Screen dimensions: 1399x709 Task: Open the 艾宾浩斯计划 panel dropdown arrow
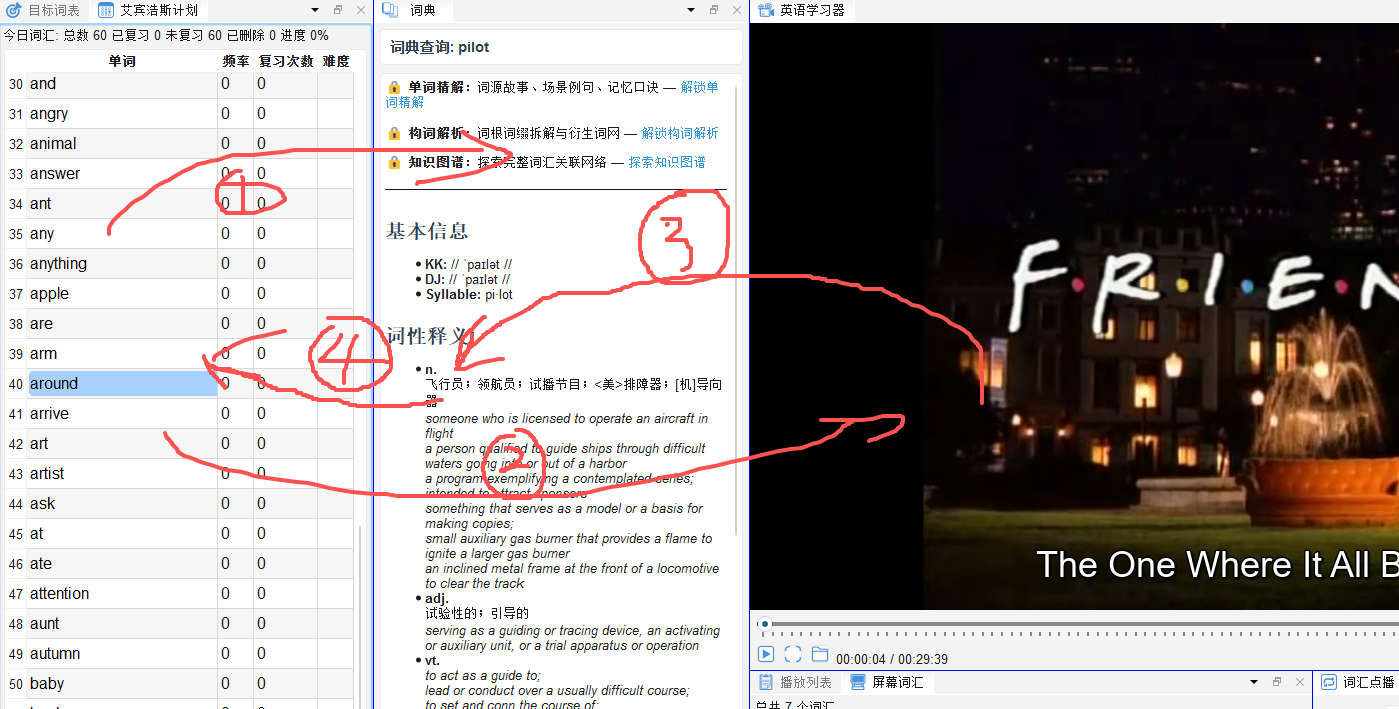pyautogui.click(x=315, y=10)
